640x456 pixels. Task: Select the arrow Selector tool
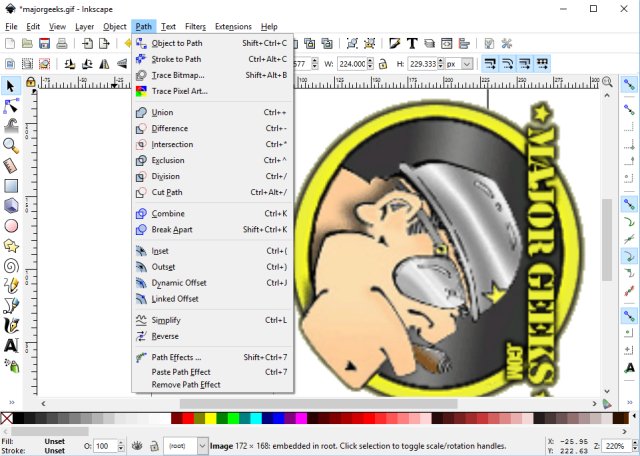coord(11,86)
